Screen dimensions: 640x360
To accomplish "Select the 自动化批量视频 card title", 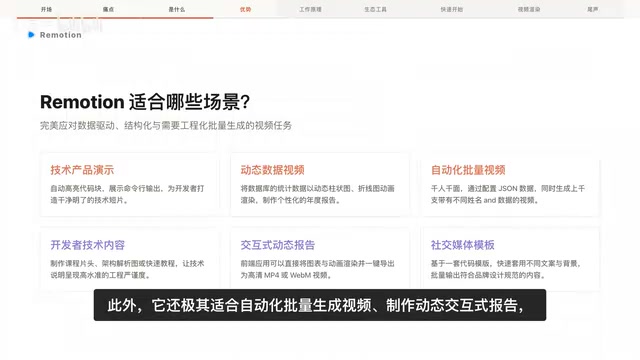I will click(x=468, y=170).
